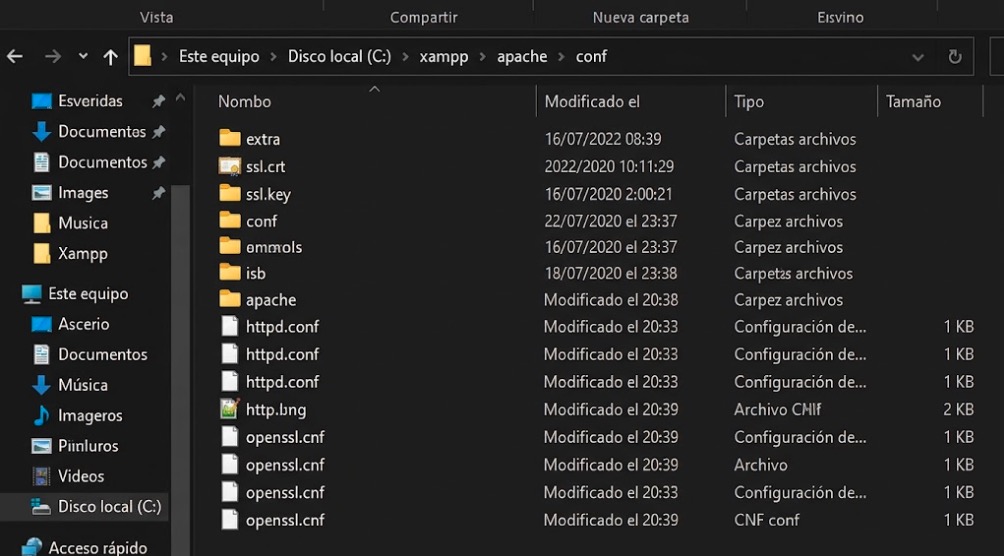The image size is (1004, 556).
Task: Click the ssl.key folder name
Action: pyautogui.click(x=268, y=194)
